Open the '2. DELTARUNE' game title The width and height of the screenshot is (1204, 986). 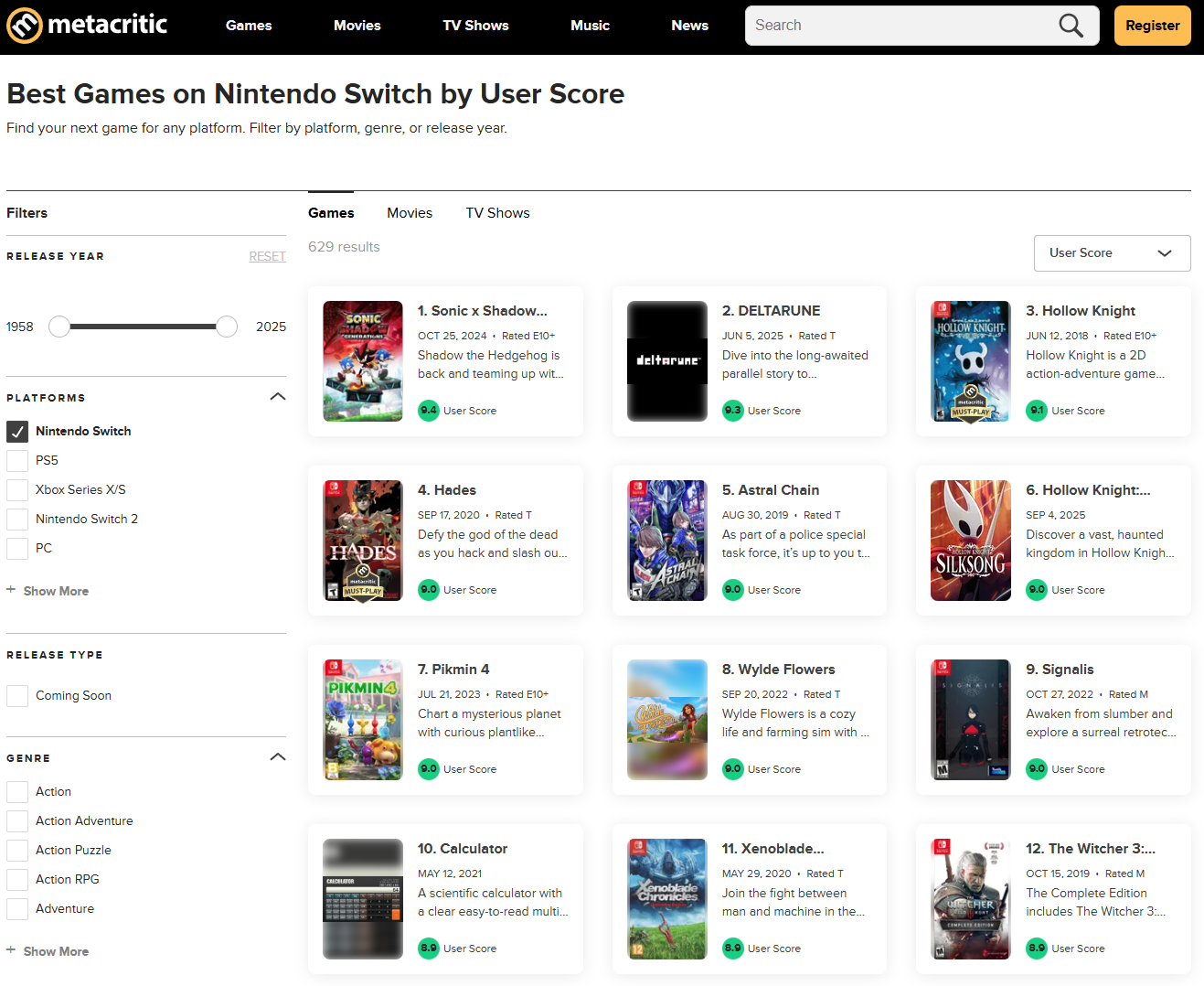(771, 311)
